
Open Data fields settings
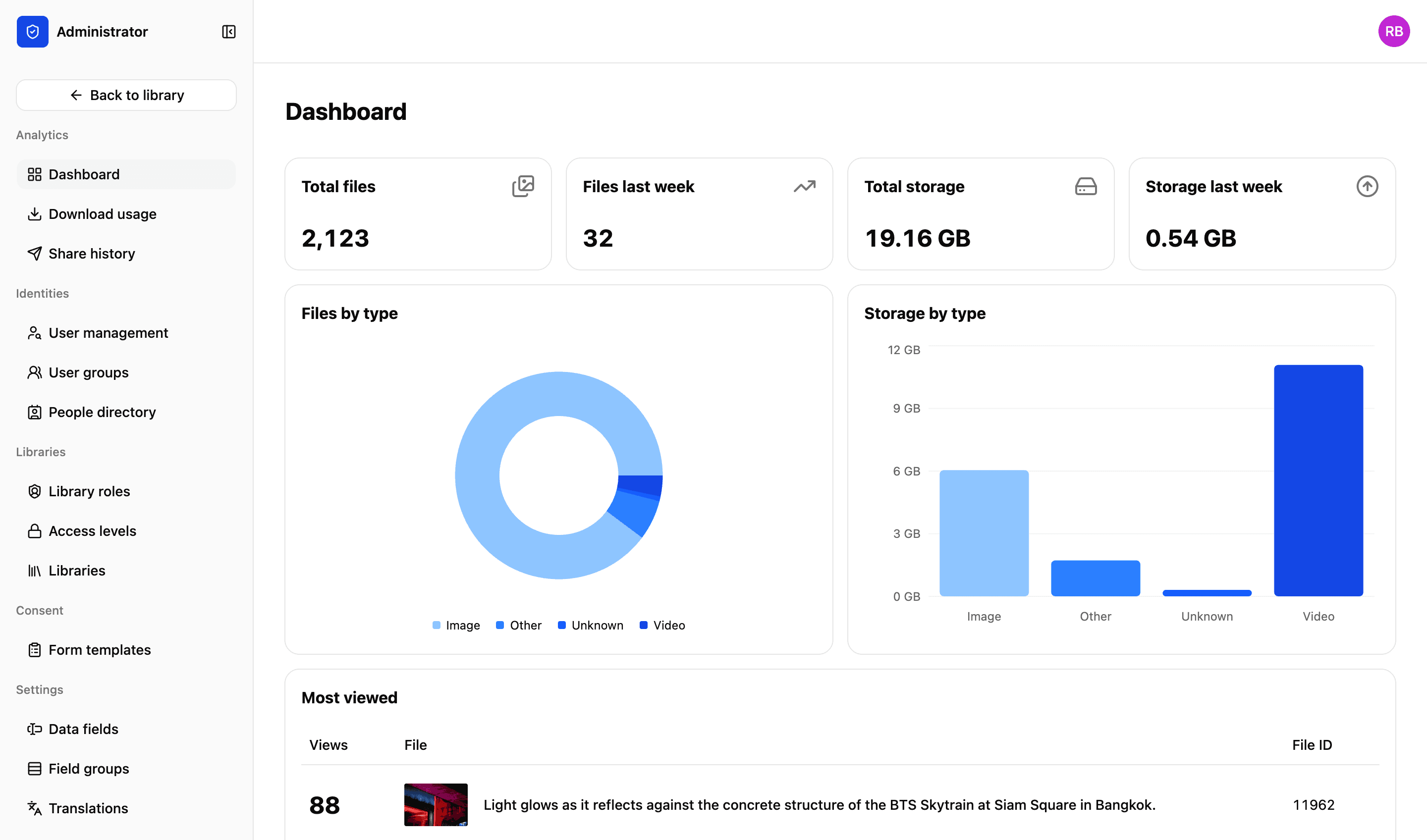point(126,729)
